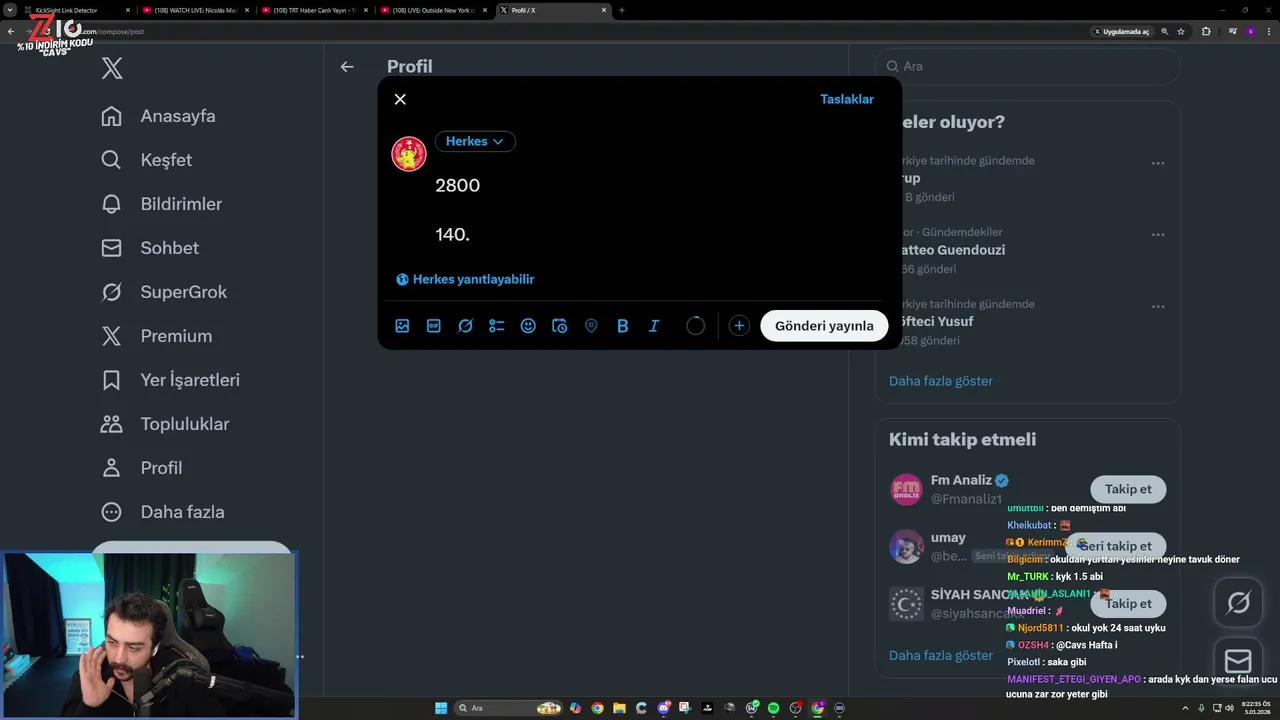The image size is (1280, 720).
Task: Toggle italic formatting in composer
Action: (654, 326)
